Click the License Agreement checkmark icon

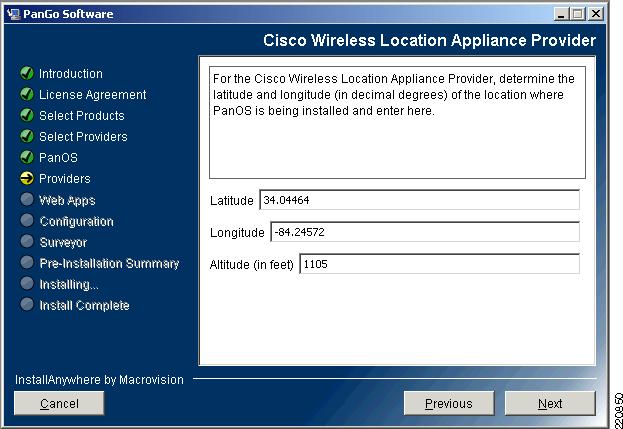pos(27,94)
